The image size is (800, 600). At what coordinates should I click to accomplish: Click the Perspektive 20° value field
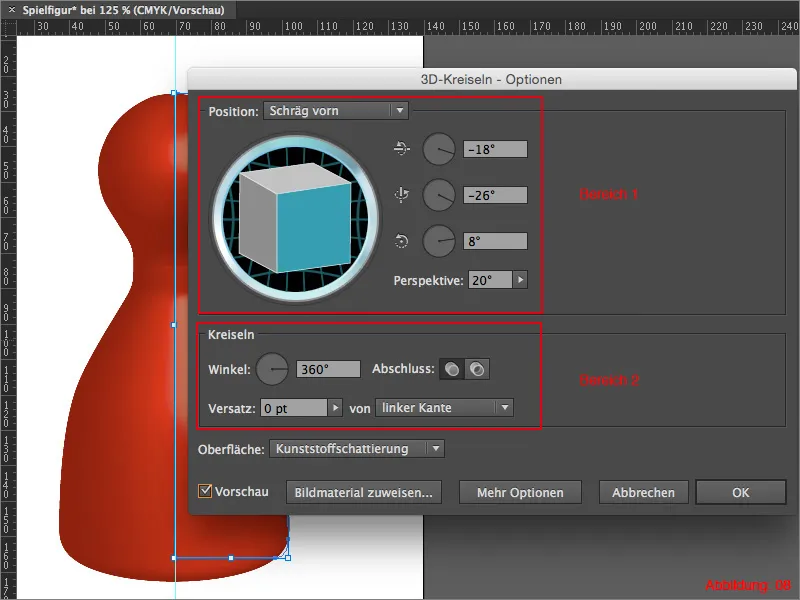[x=490, y=280]
